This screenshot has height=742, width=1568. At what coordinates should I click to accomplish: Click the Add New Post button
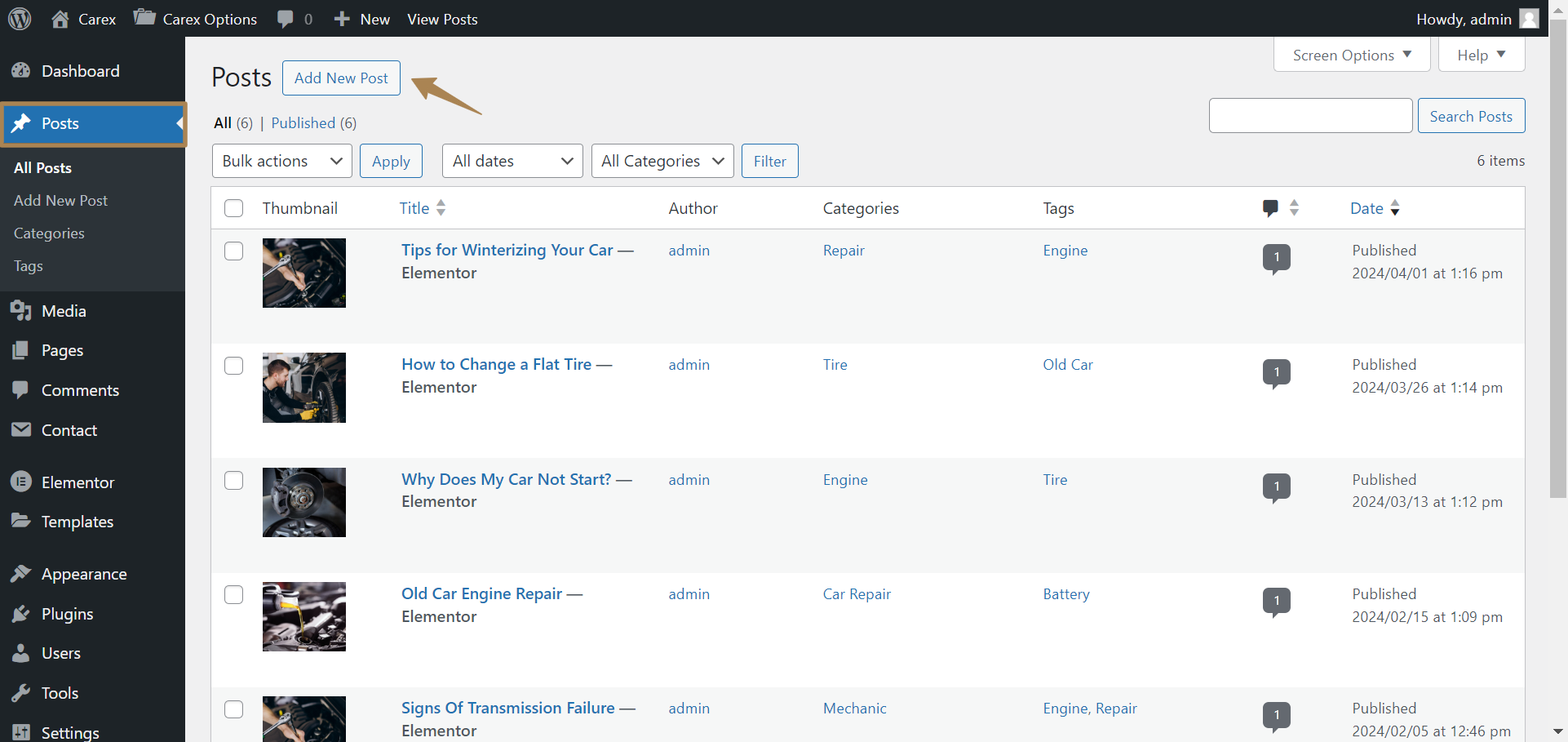pos(341,78)
